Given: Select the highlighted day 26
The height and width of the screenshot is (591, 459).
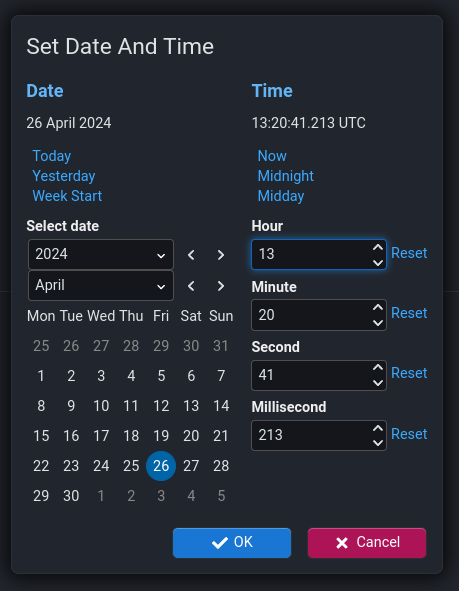Looking at the screenshot, I should (x=161, y=466).
